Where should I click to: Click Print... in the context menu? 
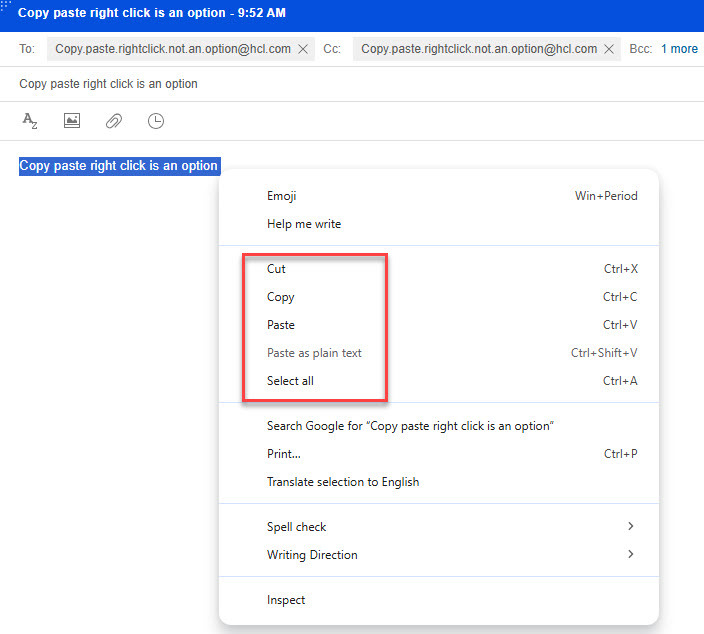pyautogui.click(x=284, y=454)
